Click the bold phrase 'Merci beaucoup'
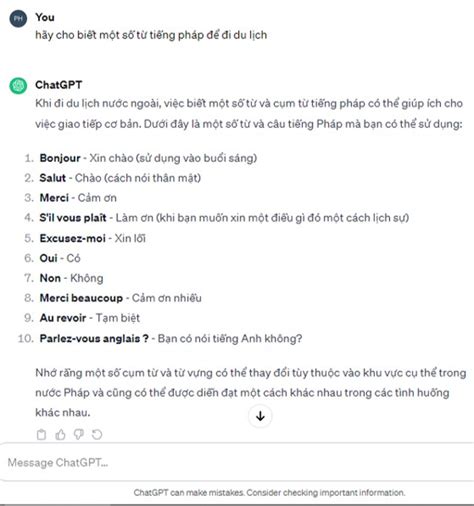Screen dimensions: 474x506 coord(81,298)
